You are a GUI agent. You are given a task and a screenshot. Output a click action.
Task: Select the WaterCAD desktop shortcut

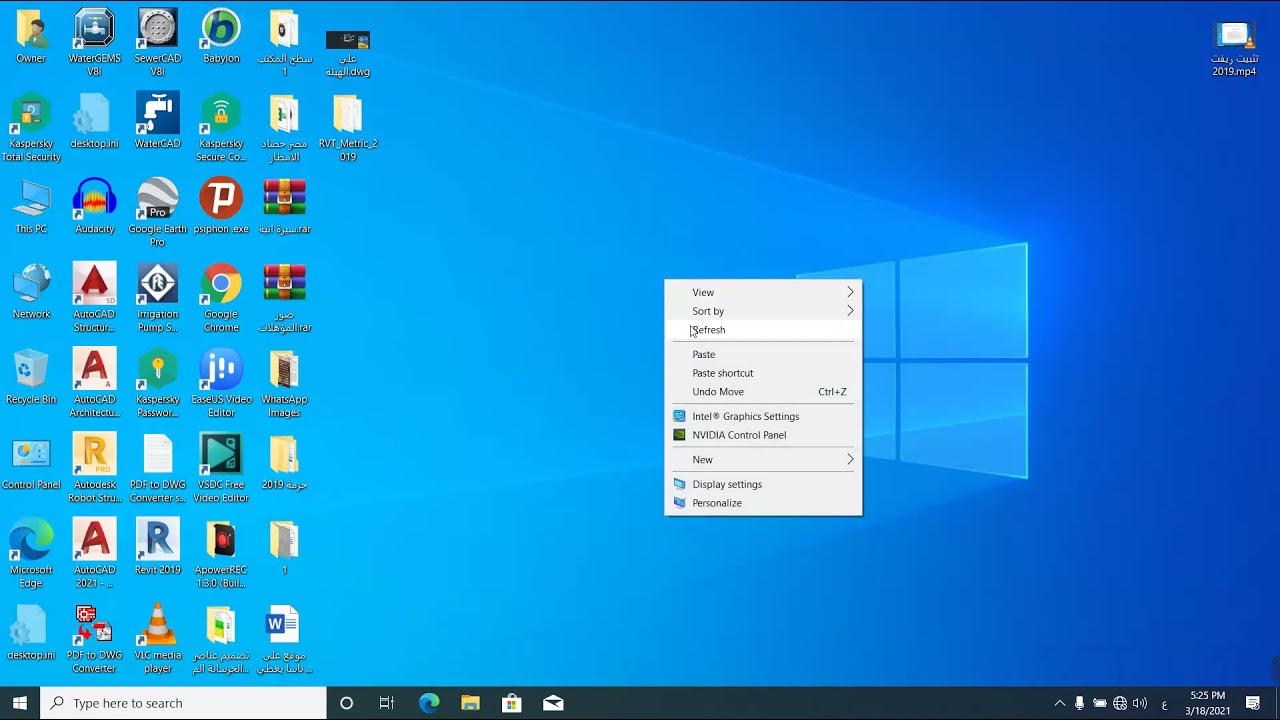(157, 122)
